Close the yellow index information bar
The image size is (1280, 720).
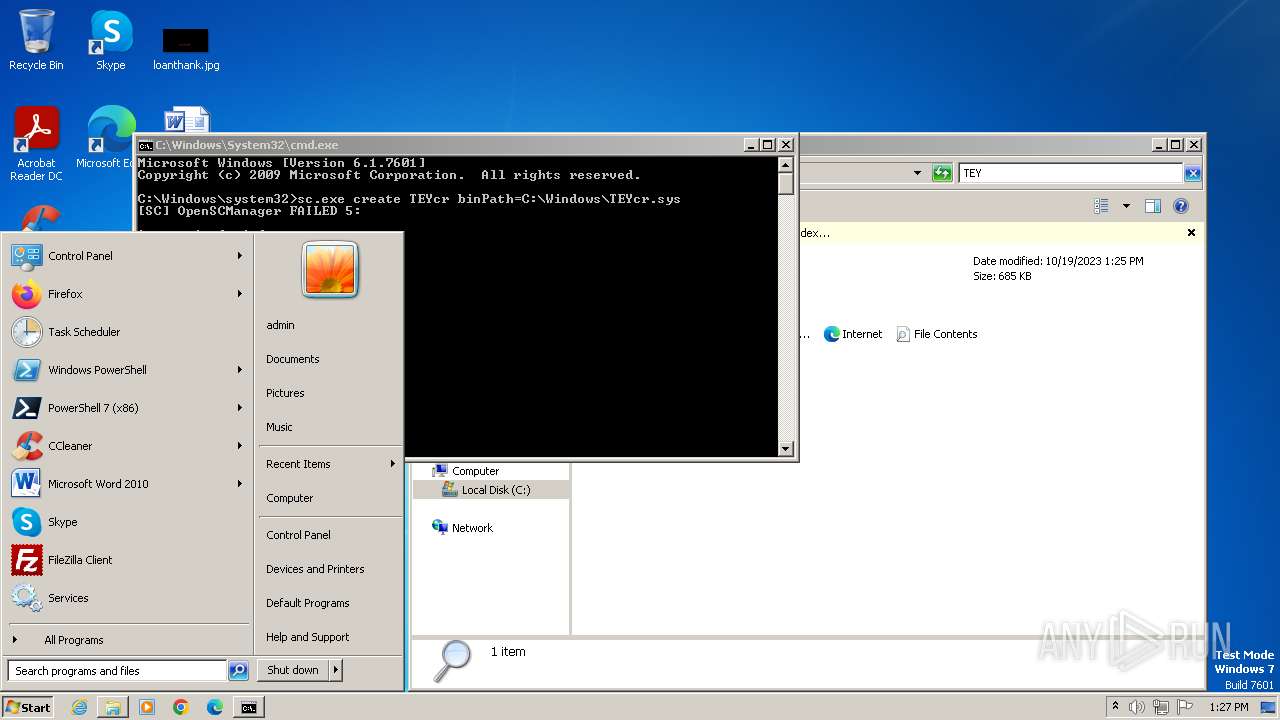pos(1191,232)
